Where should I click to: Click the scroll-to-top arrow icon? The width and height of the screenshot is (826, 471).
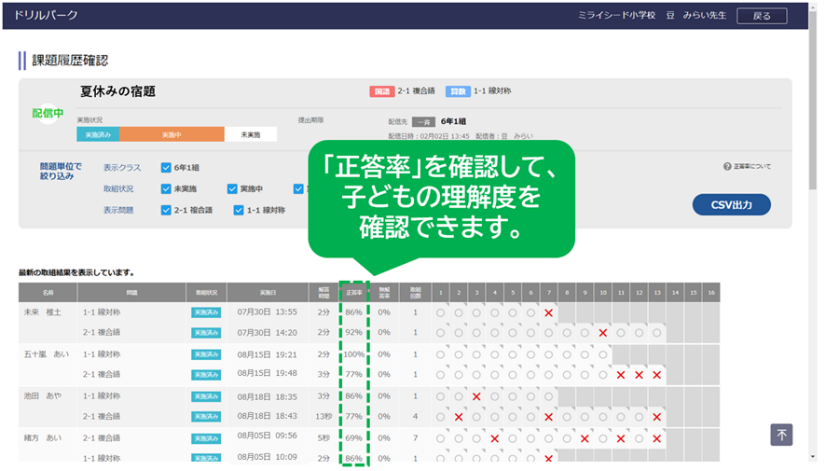(x=781, y=435)
